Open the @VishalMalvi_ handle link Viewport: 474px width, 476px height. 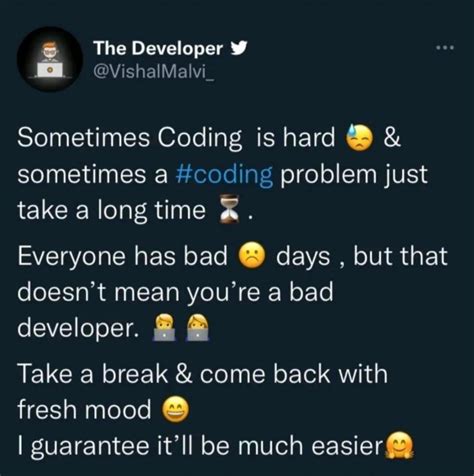click(154, 71)
